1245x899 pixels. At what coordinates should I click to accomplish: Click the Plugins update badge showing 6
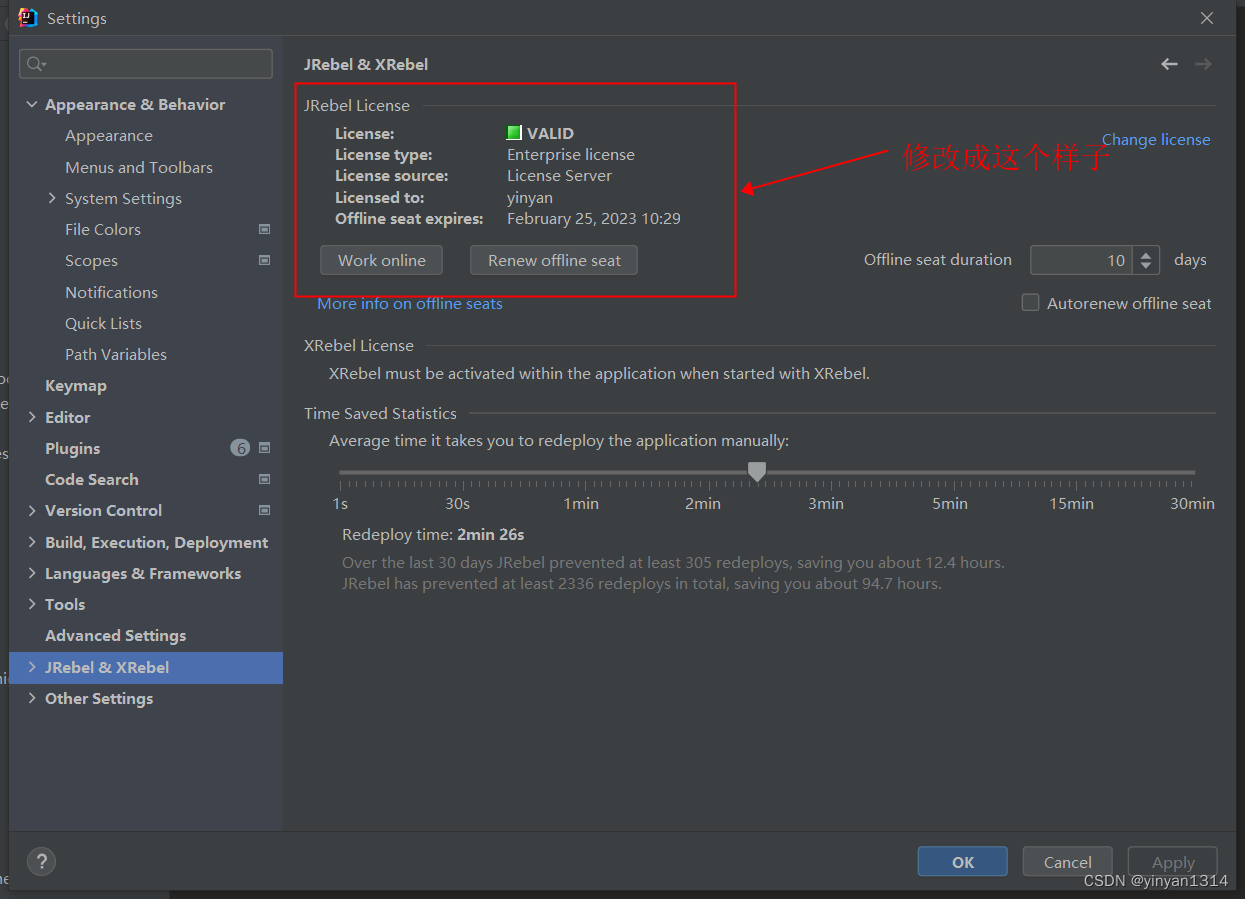[240, 448]
